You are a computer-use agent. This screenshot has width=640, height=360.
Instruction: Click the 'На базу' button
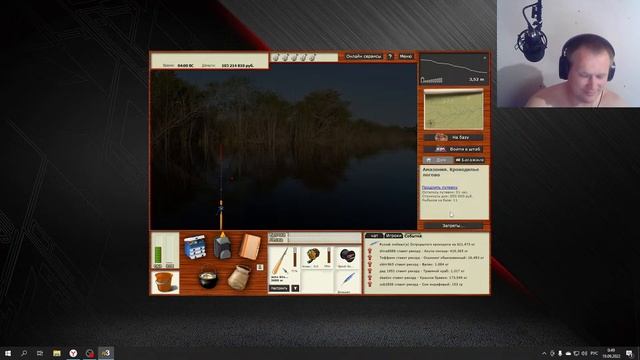(x=453, y=138)
